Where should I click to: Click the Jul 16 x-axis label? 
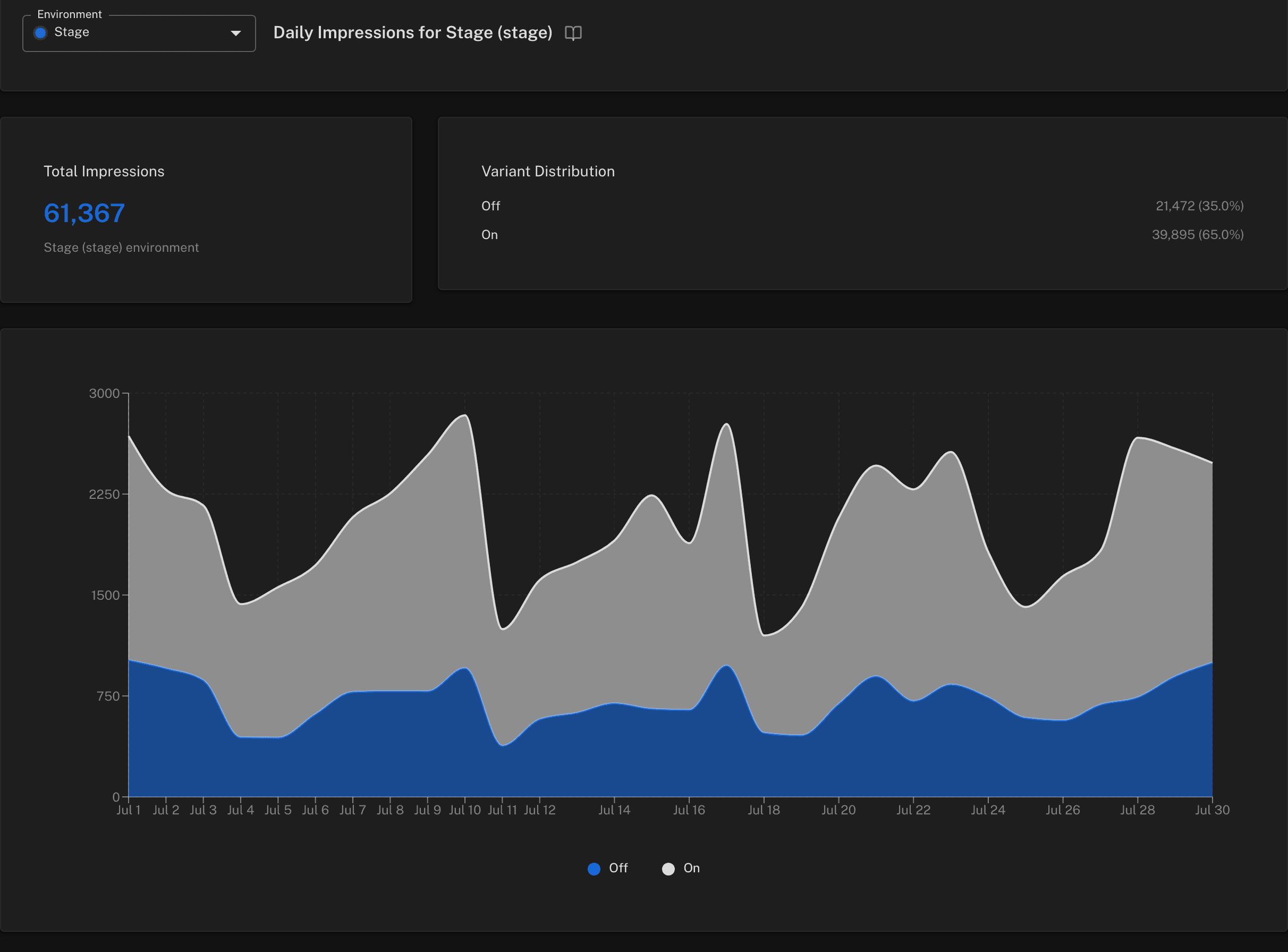pyautogui.click(x=689, y=810)
